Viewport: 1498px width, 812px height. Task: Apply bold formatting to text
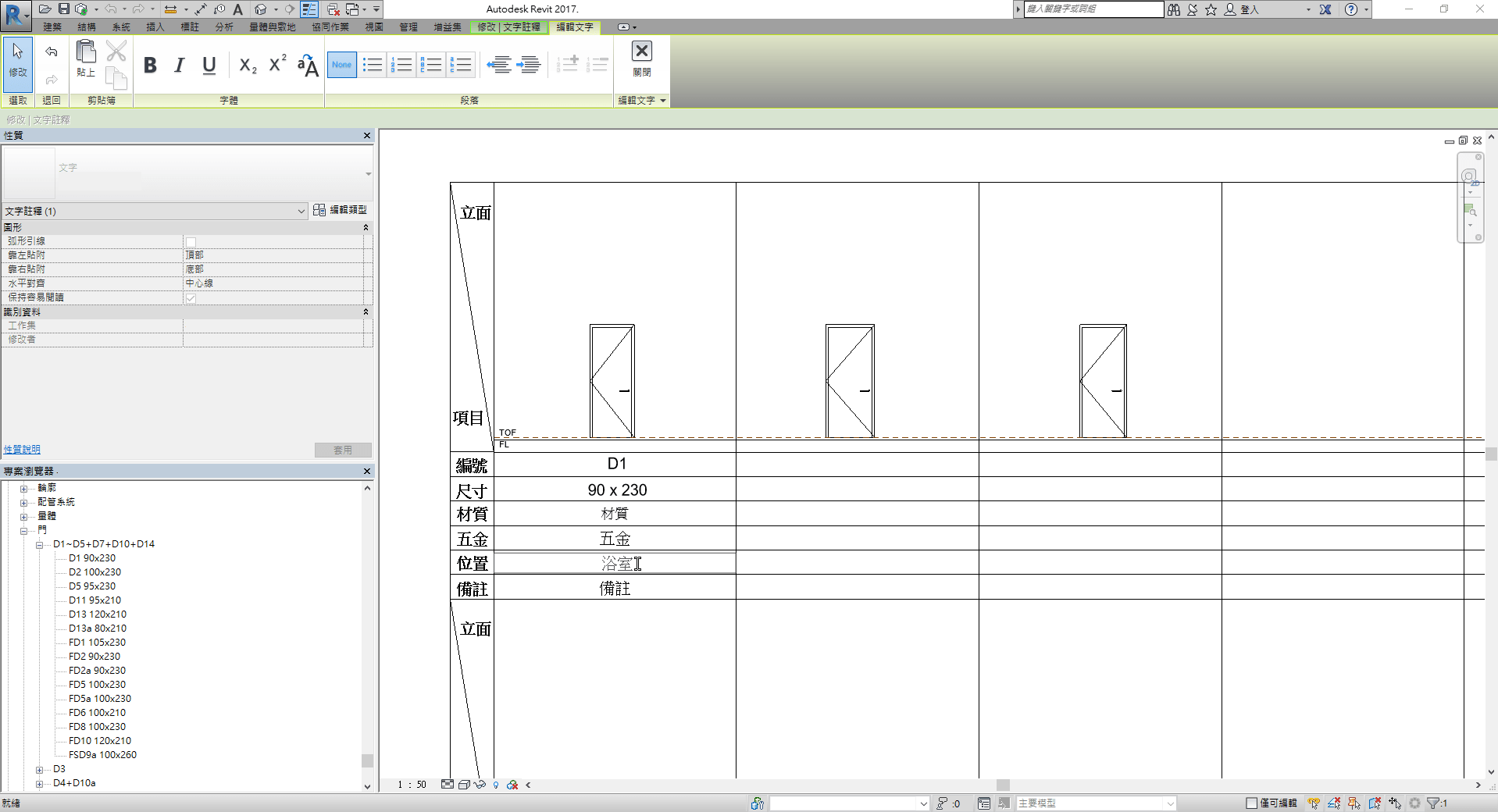tap(150, 66)
